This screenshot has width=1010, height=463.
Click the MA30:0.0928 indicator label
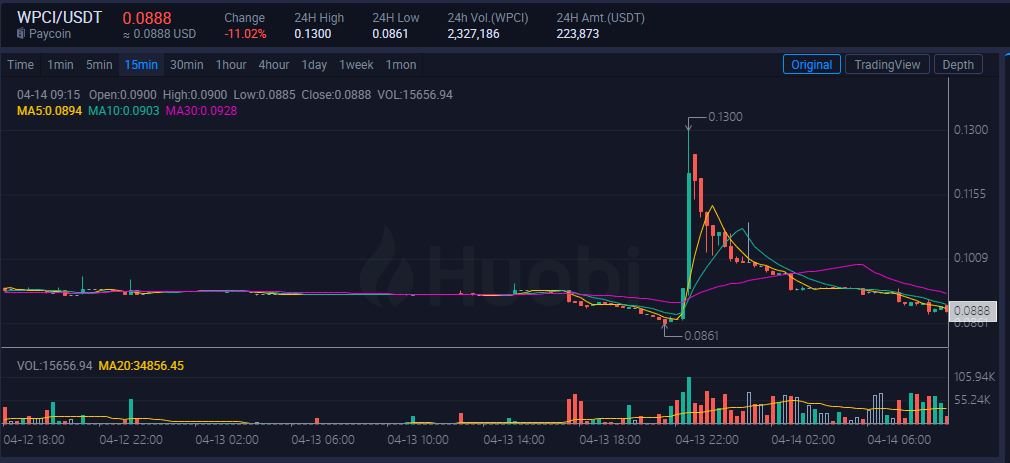[201, 111]
